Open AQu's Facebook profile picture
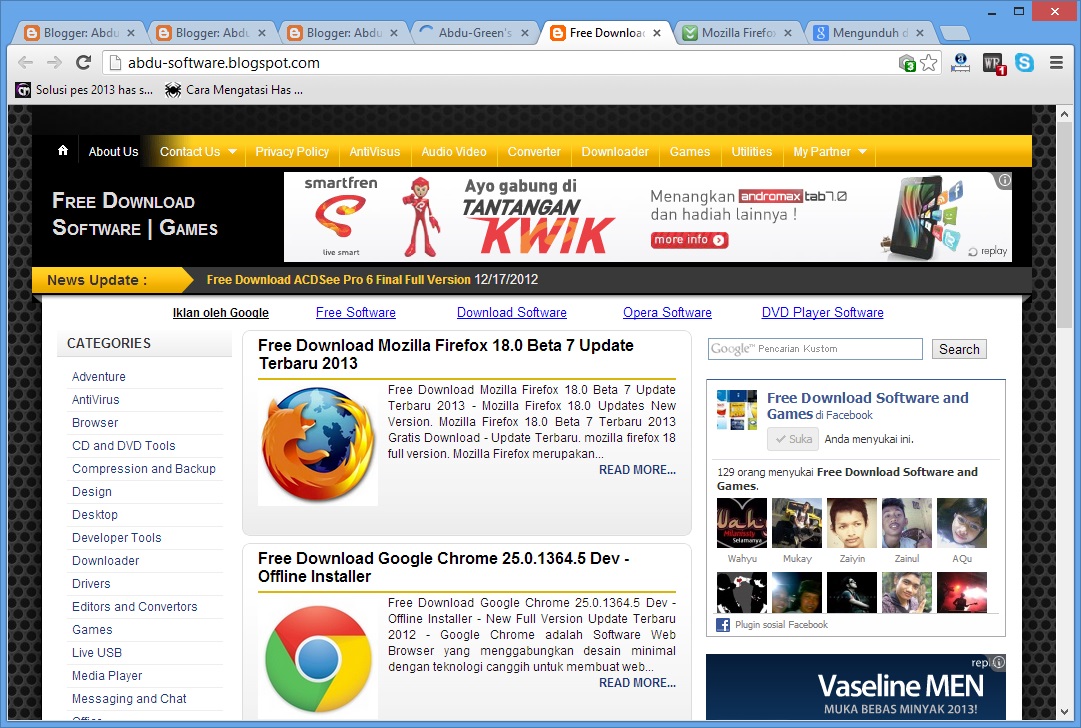Image resolution: width=1081 pixels, height=728 pixels. tap(962, 523)
